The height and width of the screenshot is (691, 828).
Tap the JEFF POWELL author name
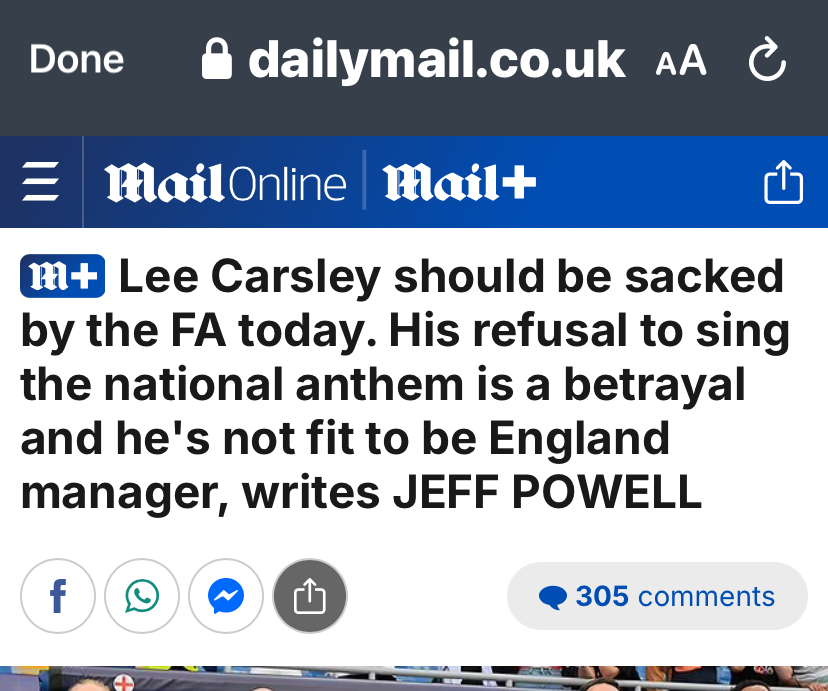548,492
